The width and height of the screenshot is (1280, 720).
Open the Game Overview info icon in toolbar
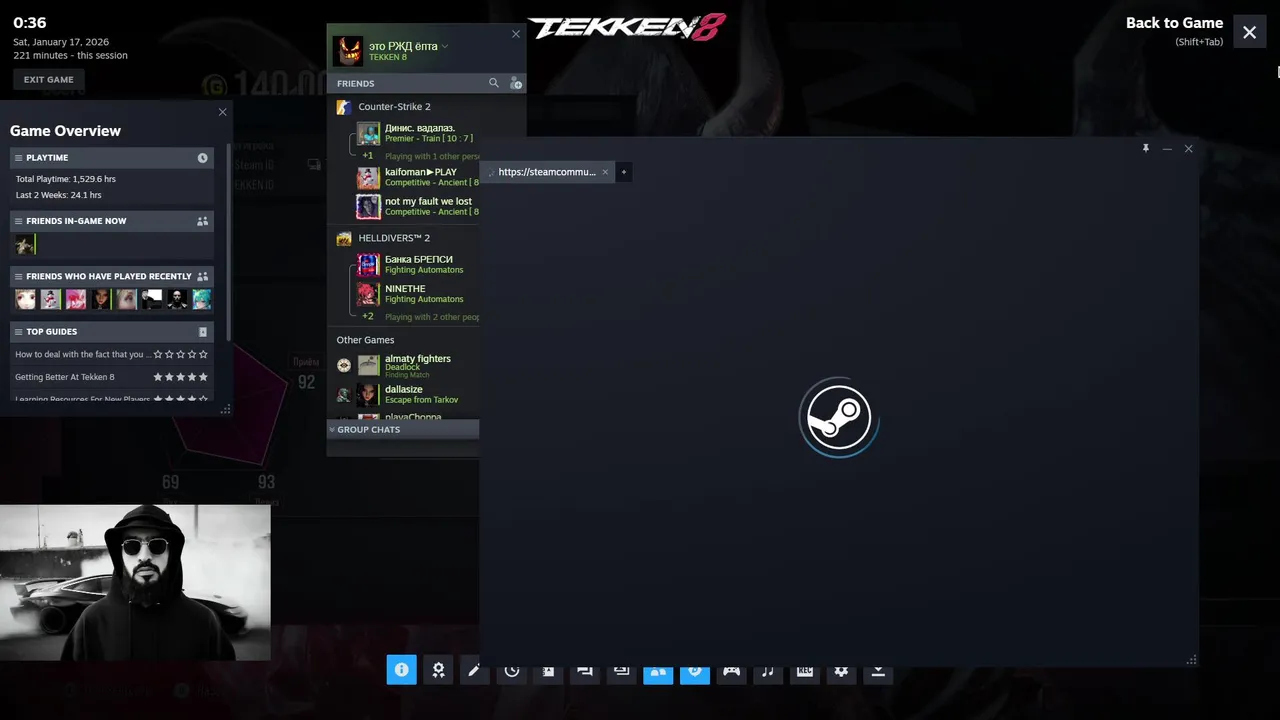[401, 670]
